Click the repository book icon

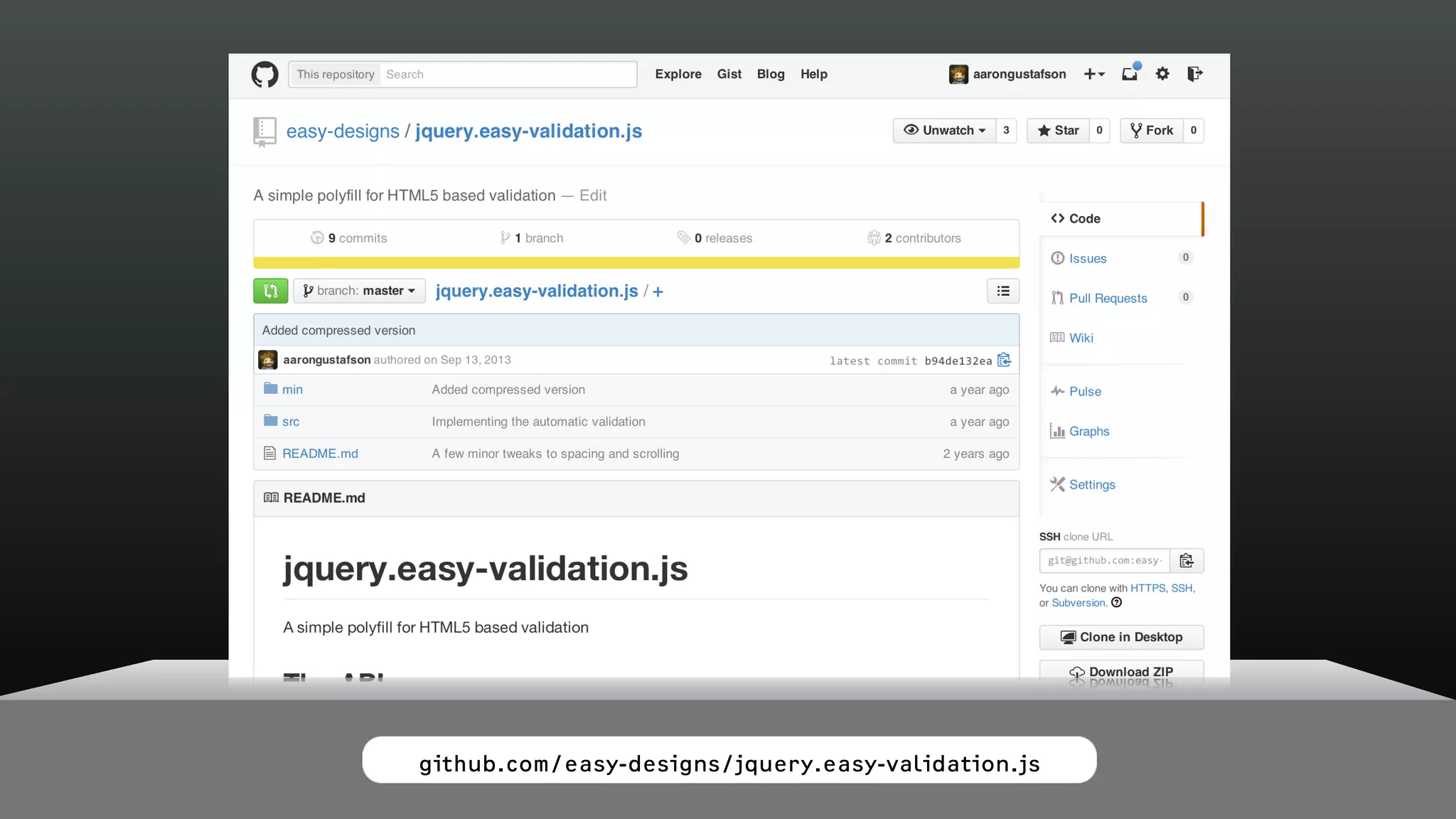(264, 132)
